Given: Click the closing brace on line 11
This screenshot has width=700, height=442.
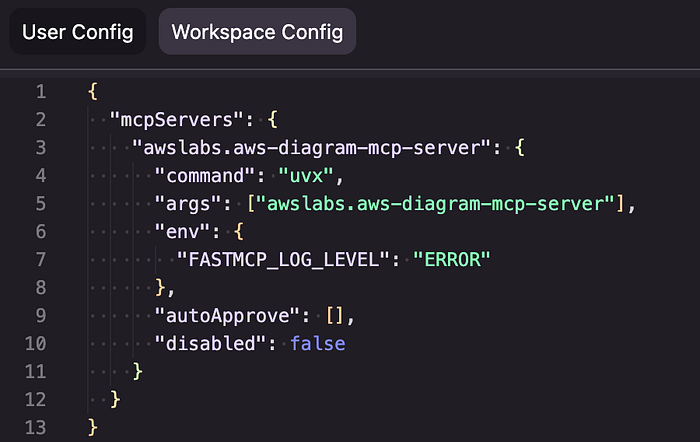Looking at the screenshot, I should pos(138,371).
